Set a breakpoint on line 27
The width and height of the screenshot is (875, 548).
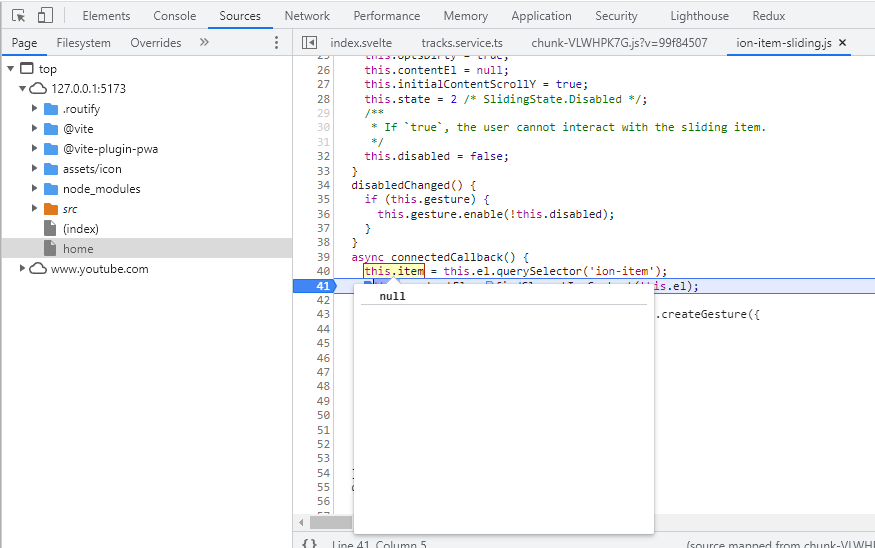(323, 84)
